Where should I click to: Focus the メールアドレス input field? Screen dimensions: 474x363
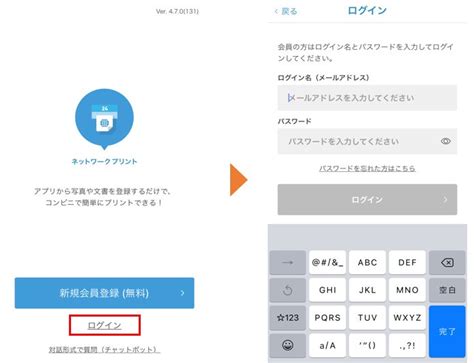click(x=367, y=98)
